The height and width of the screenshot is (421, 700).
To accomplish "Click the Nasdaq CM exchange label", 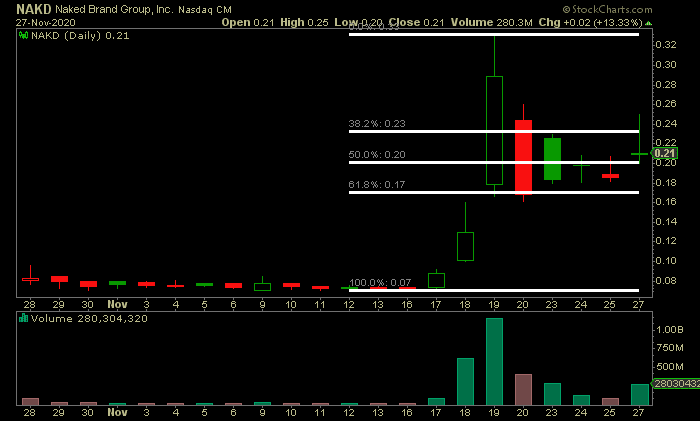I will [205, 10].
